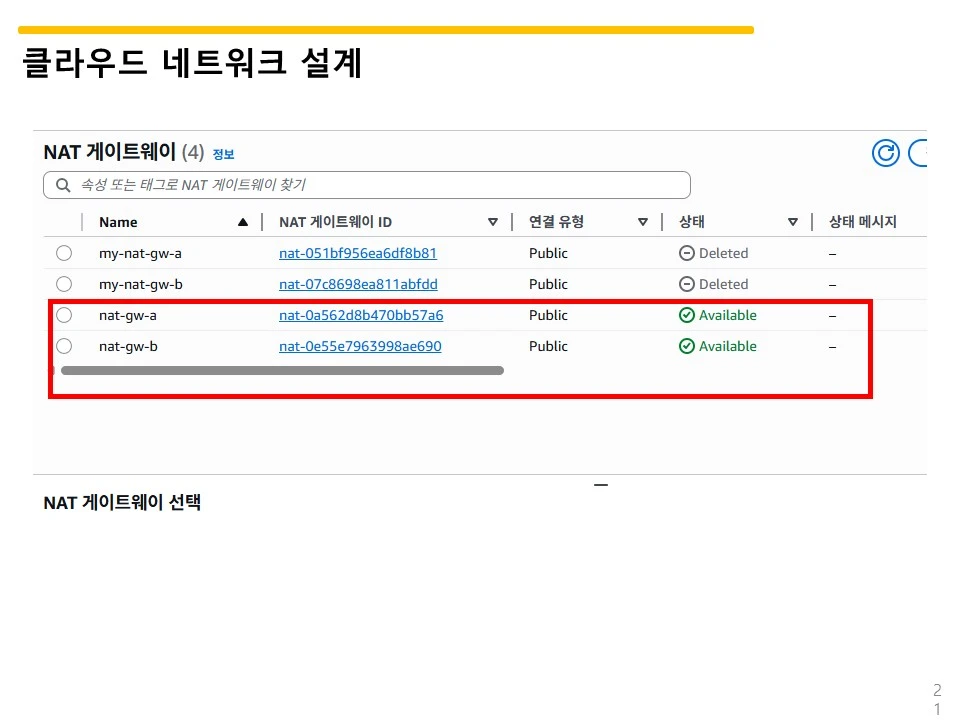Open the 상태 column filter dropdown
Image resolution: width=960 pixels, height=720 pixels.
[793, 221]
